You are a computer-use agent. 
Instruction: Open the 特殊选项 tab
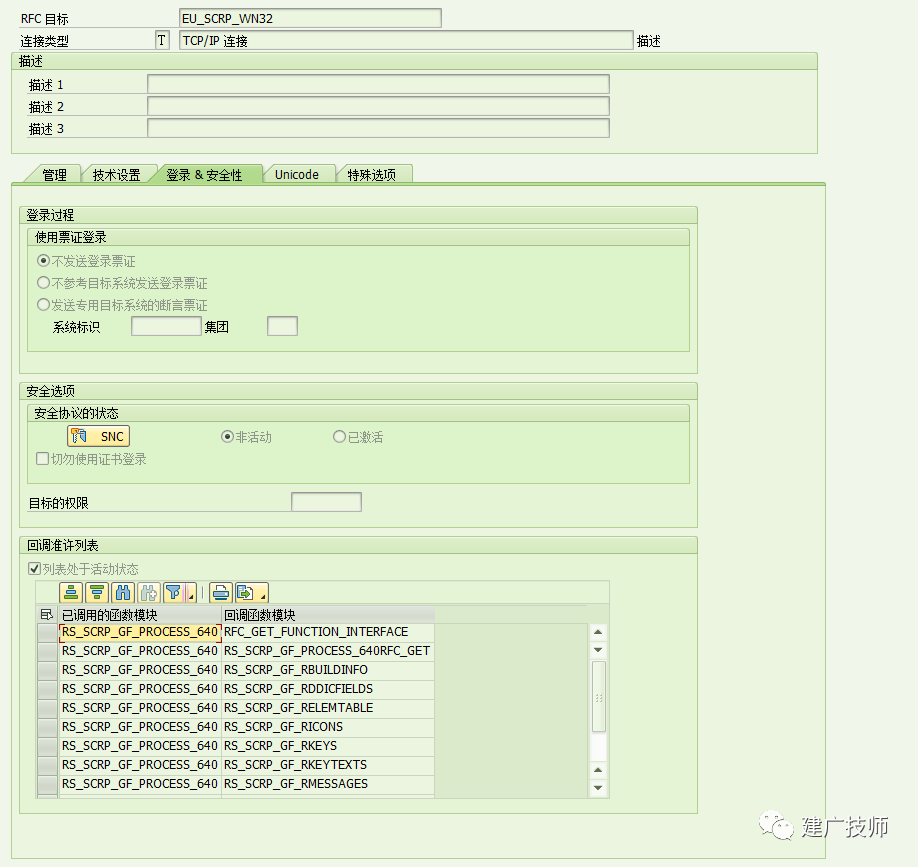[372, 174]
